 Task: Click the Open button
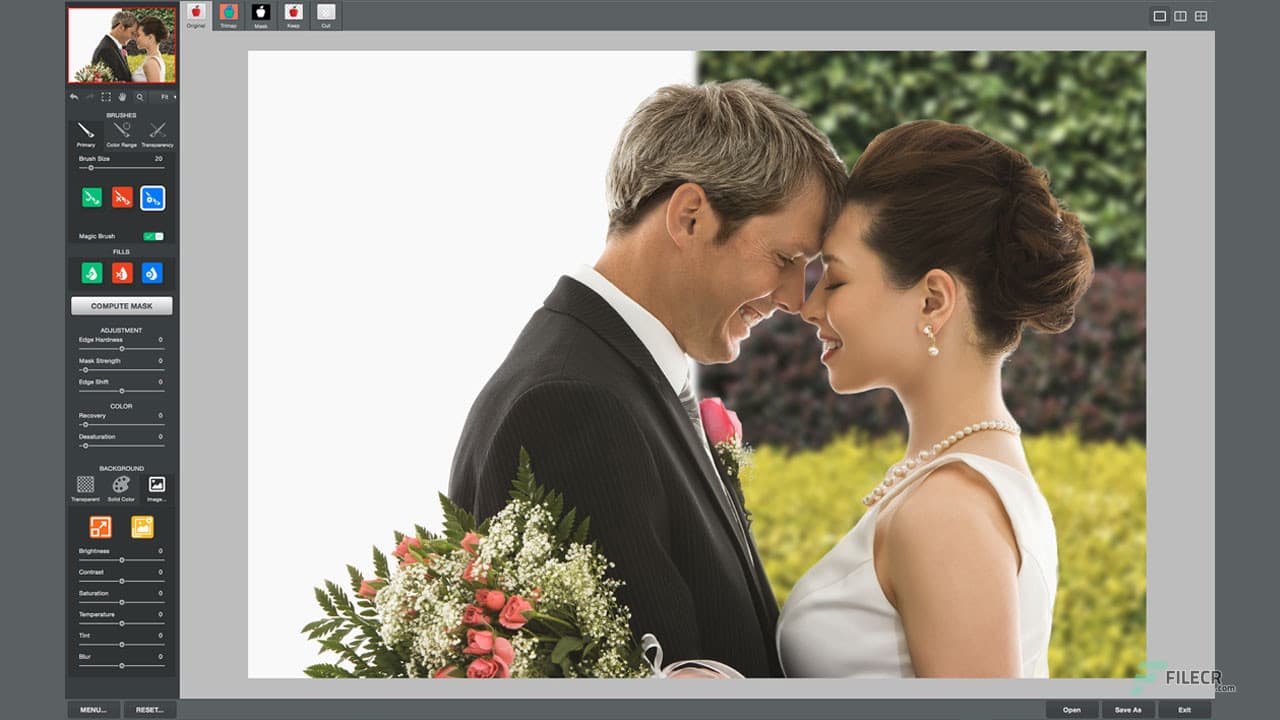[1072, 710]
